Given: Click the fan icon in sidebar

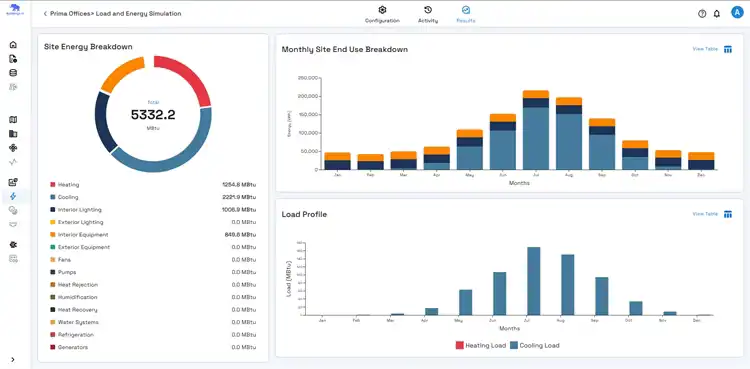Looking at the screenshot, I should 13,148.
